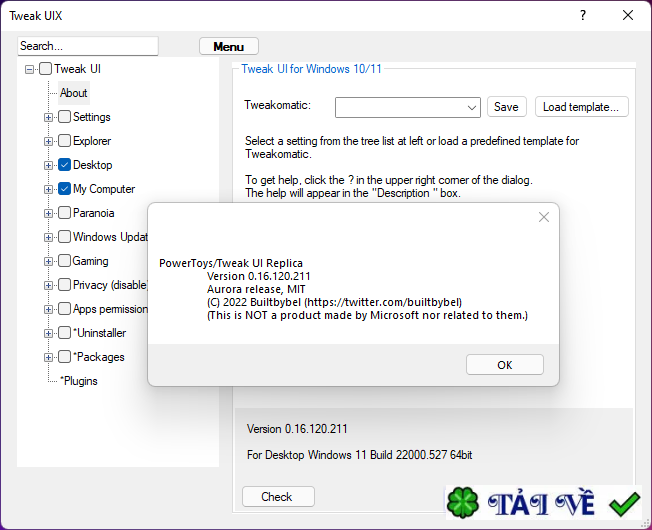Tick the Settings checkbox

click(64, 117)
